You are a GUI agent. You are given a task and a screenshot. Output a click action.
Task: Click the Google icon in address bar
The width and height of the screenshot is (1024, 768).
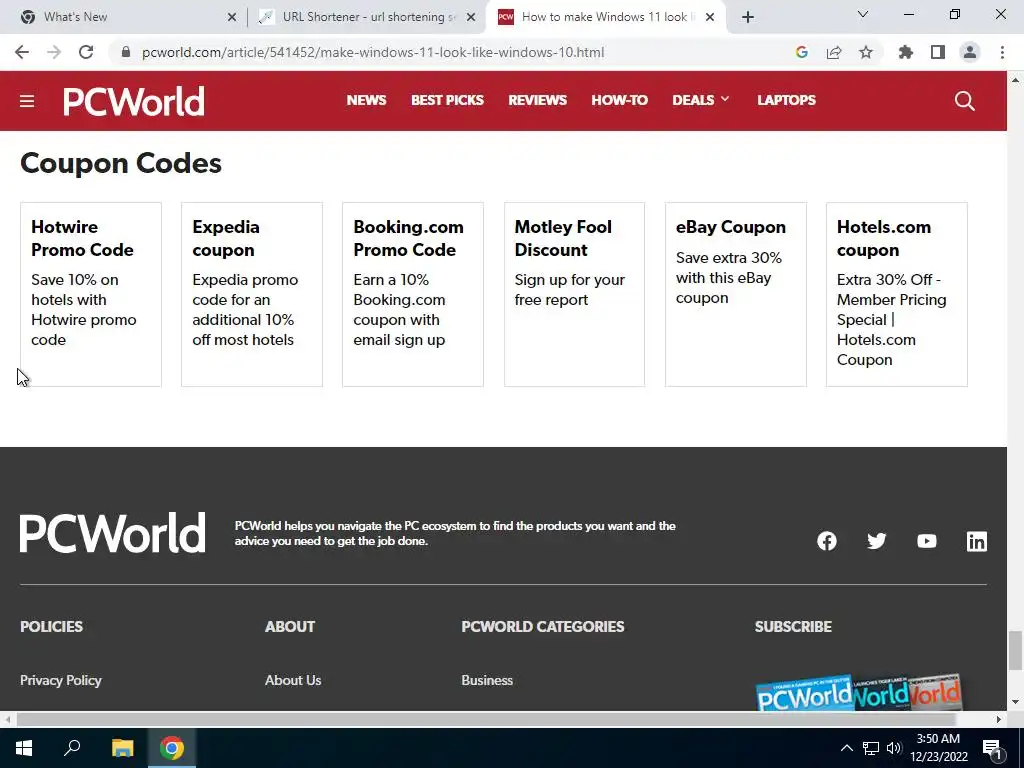(802, 52)
